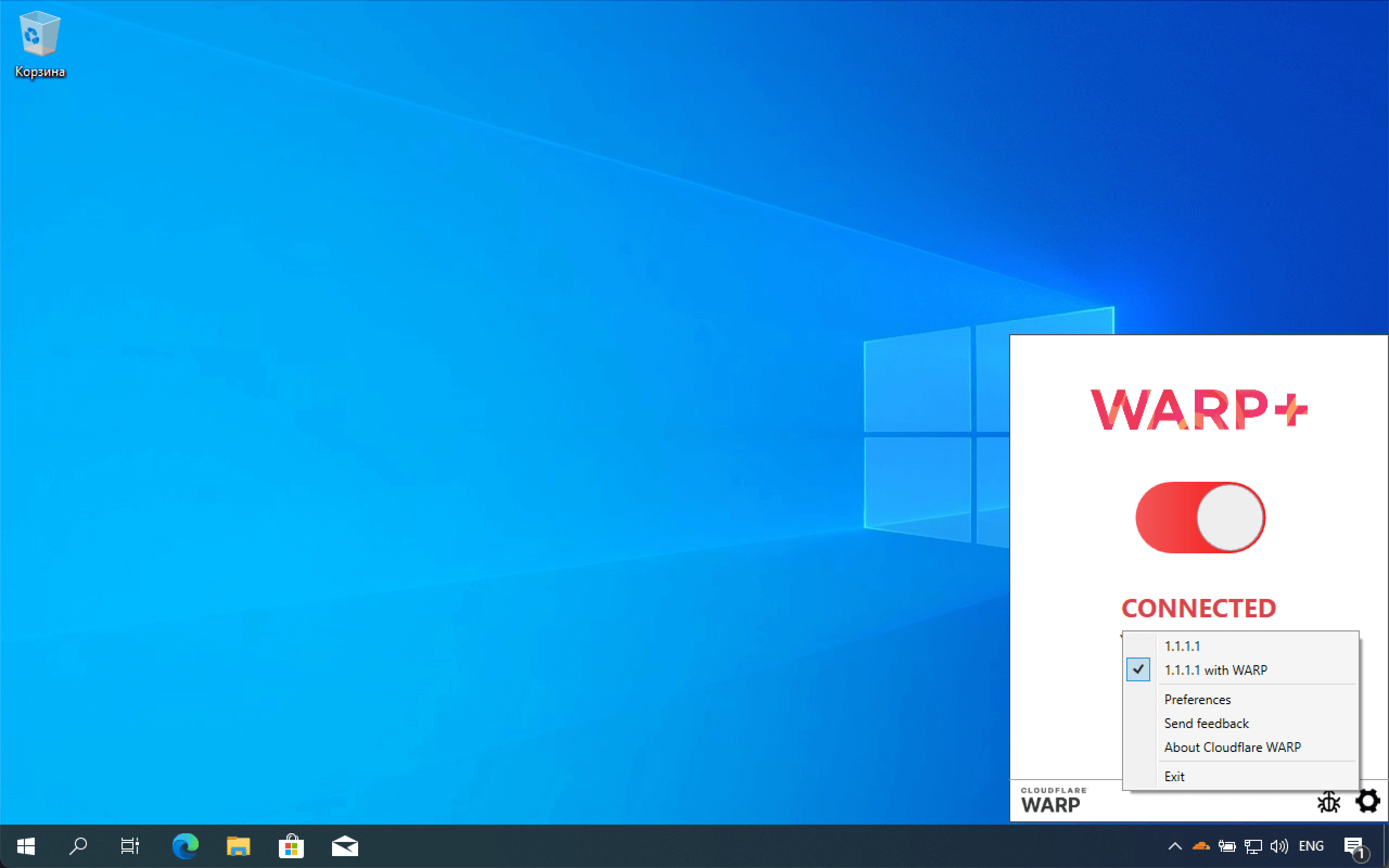Open Preferences from the menu
Viewport: 1389px width, 868px height.
(x=1240, y=699)
